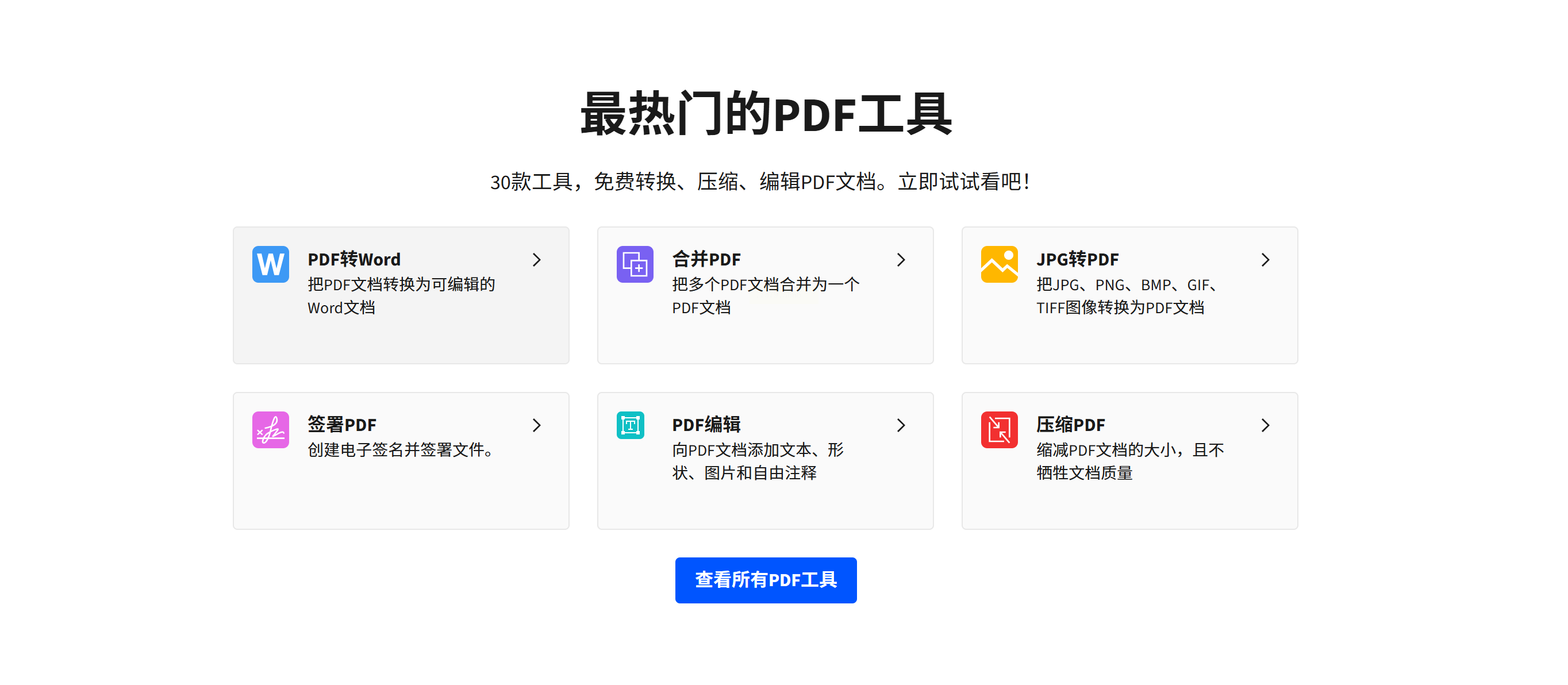Click description 把JPG、PNG、BMP、GIF、TIFF图像转换为PDF文档
1568x685 pixels.
[x=1127, y=295]
